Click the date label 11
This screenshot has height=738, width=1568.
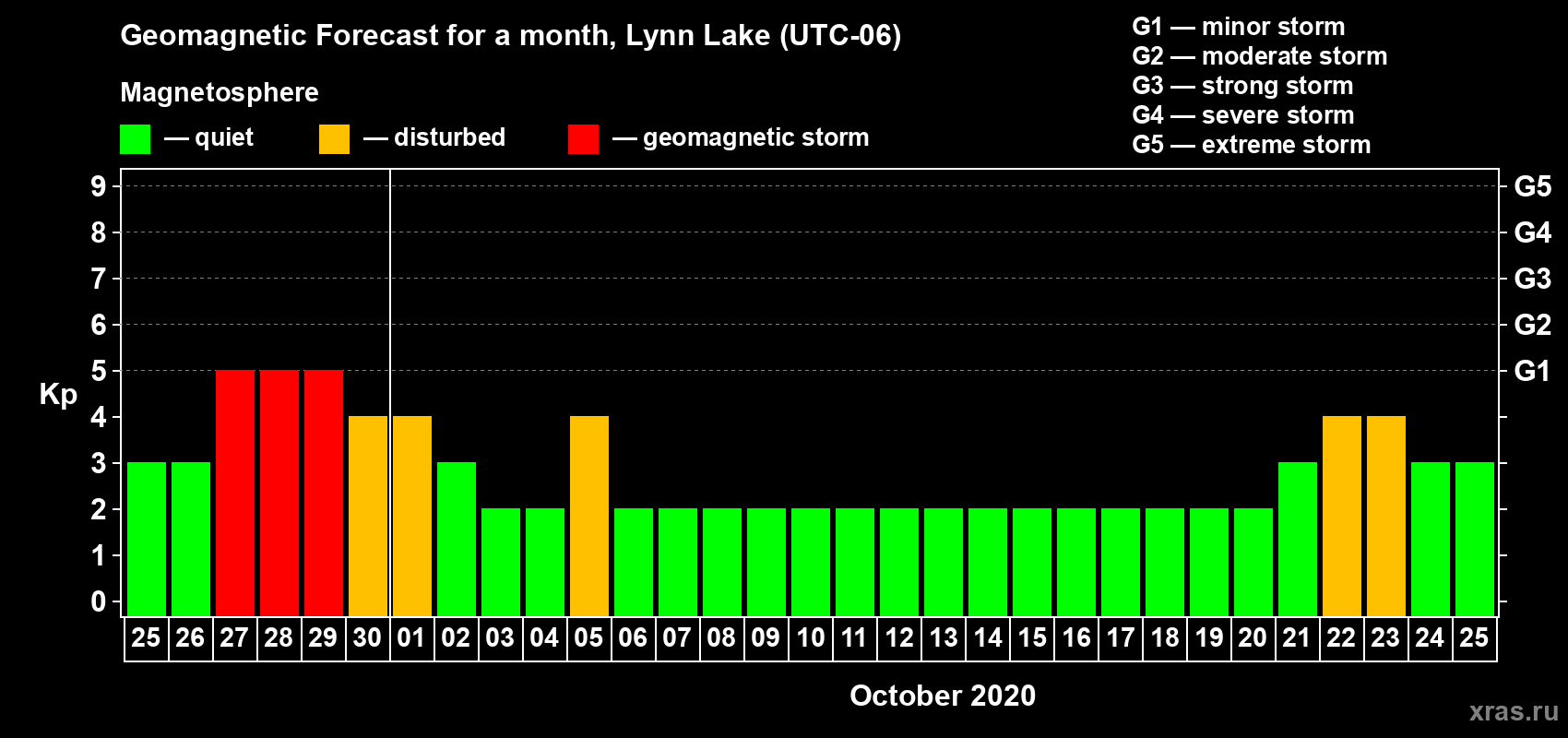coord(854,638)
